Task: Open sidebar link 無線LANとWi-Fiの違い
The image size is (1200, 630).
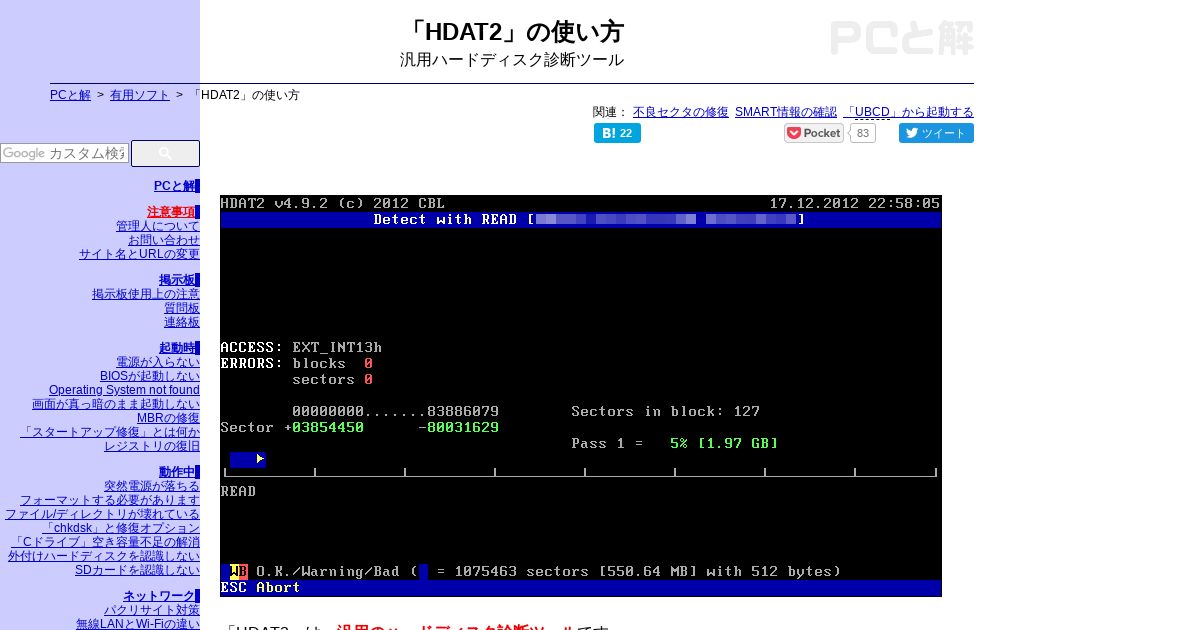Action: click(138, 624)
